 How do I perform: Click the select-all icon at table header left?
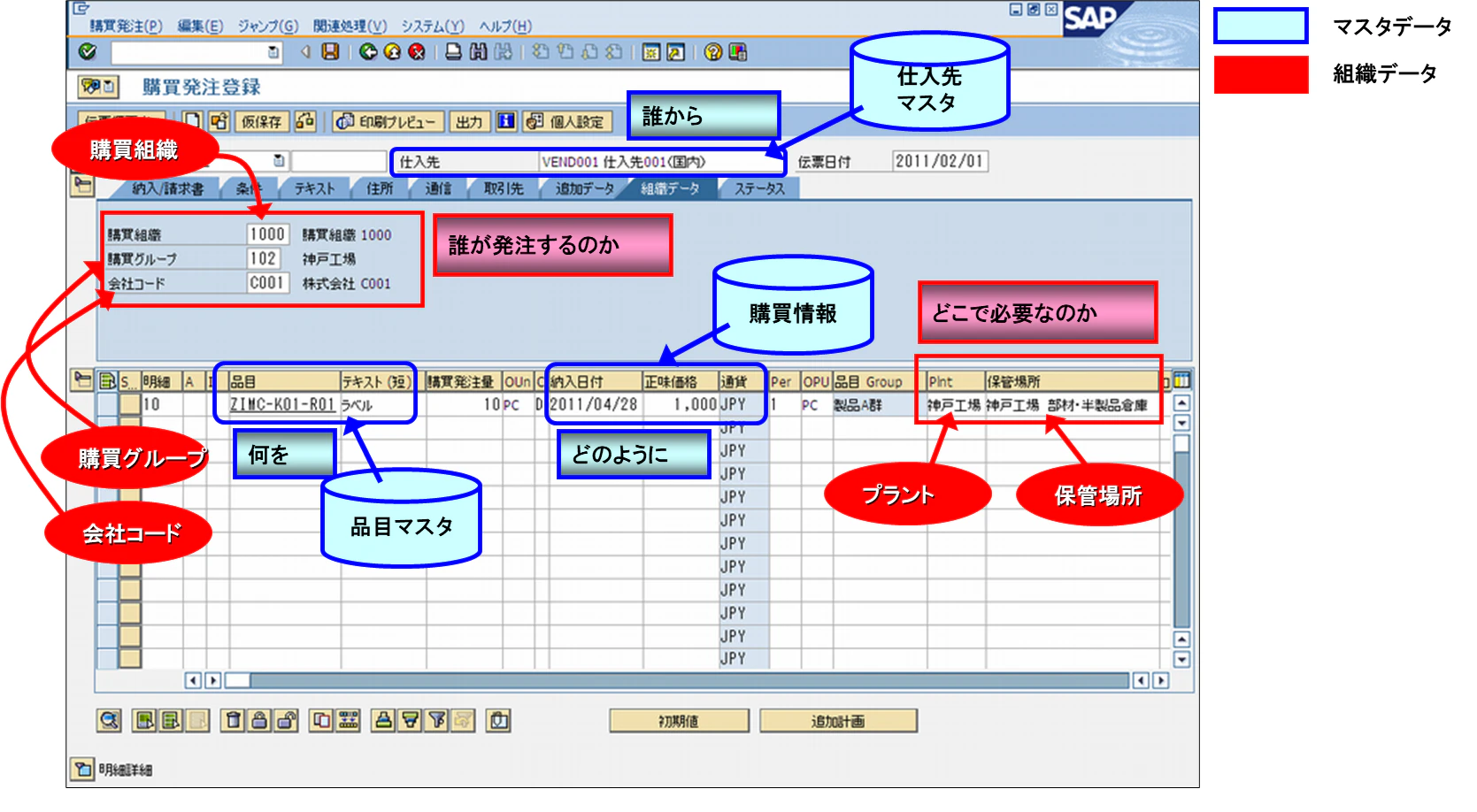click(107, 380)
